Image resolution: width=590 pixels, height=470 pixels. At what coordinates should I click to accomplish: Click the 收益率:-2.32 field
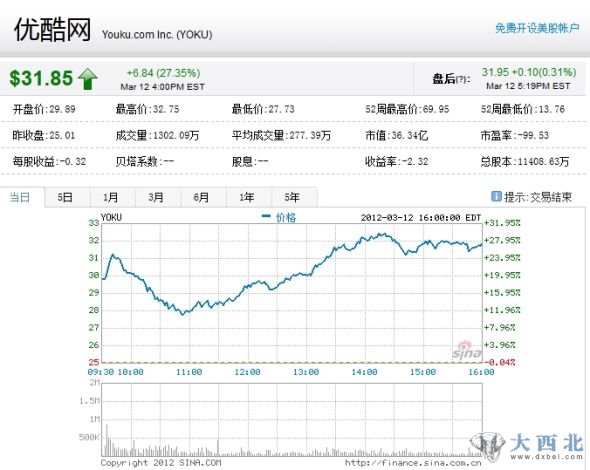tap(397, 161)
